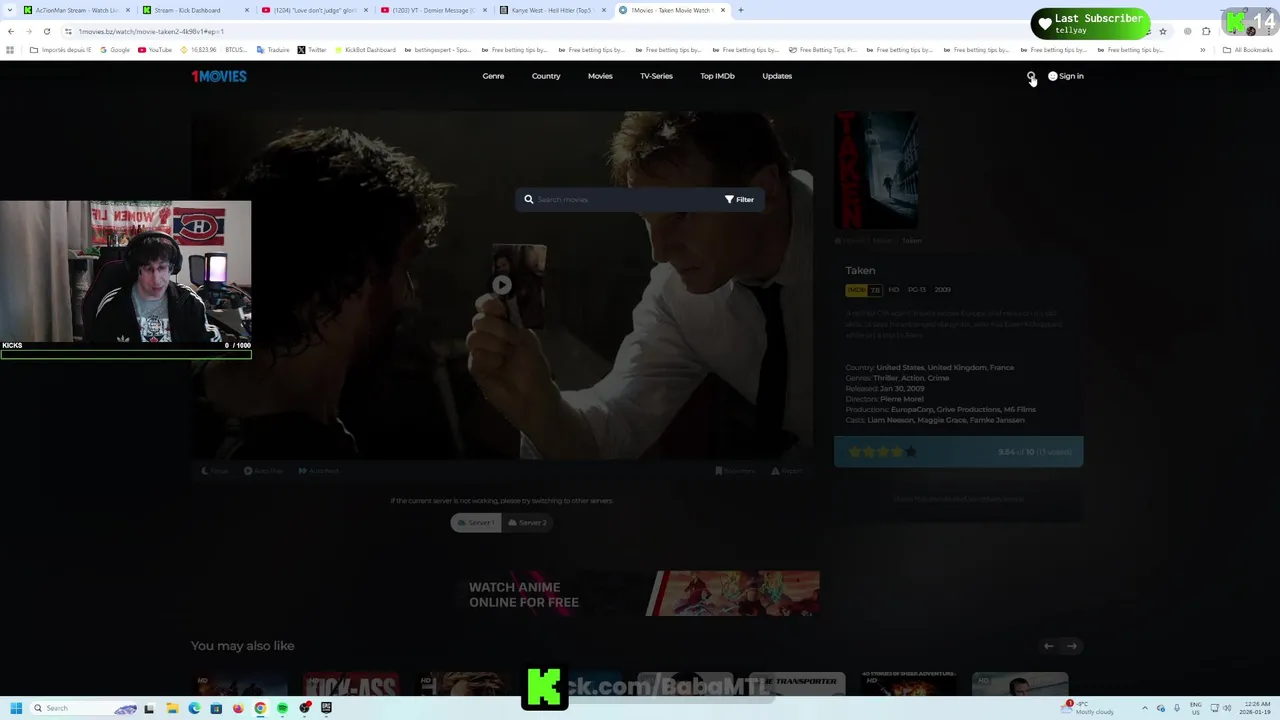Open Firefox from the taskbar

pos(238,708)
